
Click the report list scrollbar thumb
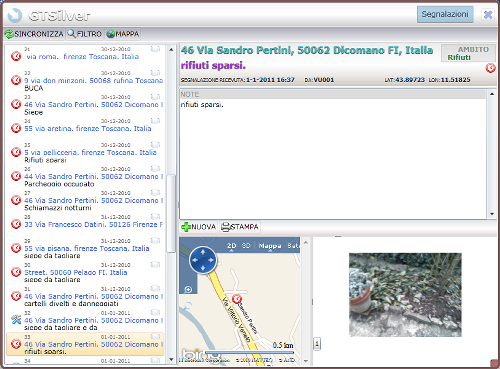click(171, 213)
